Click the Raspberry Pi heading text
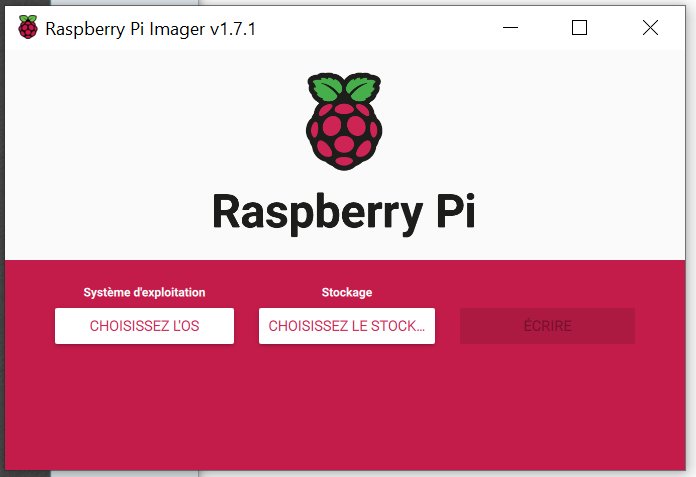Image resolution: width=696 pixels, height=477 pixels. 344,212
